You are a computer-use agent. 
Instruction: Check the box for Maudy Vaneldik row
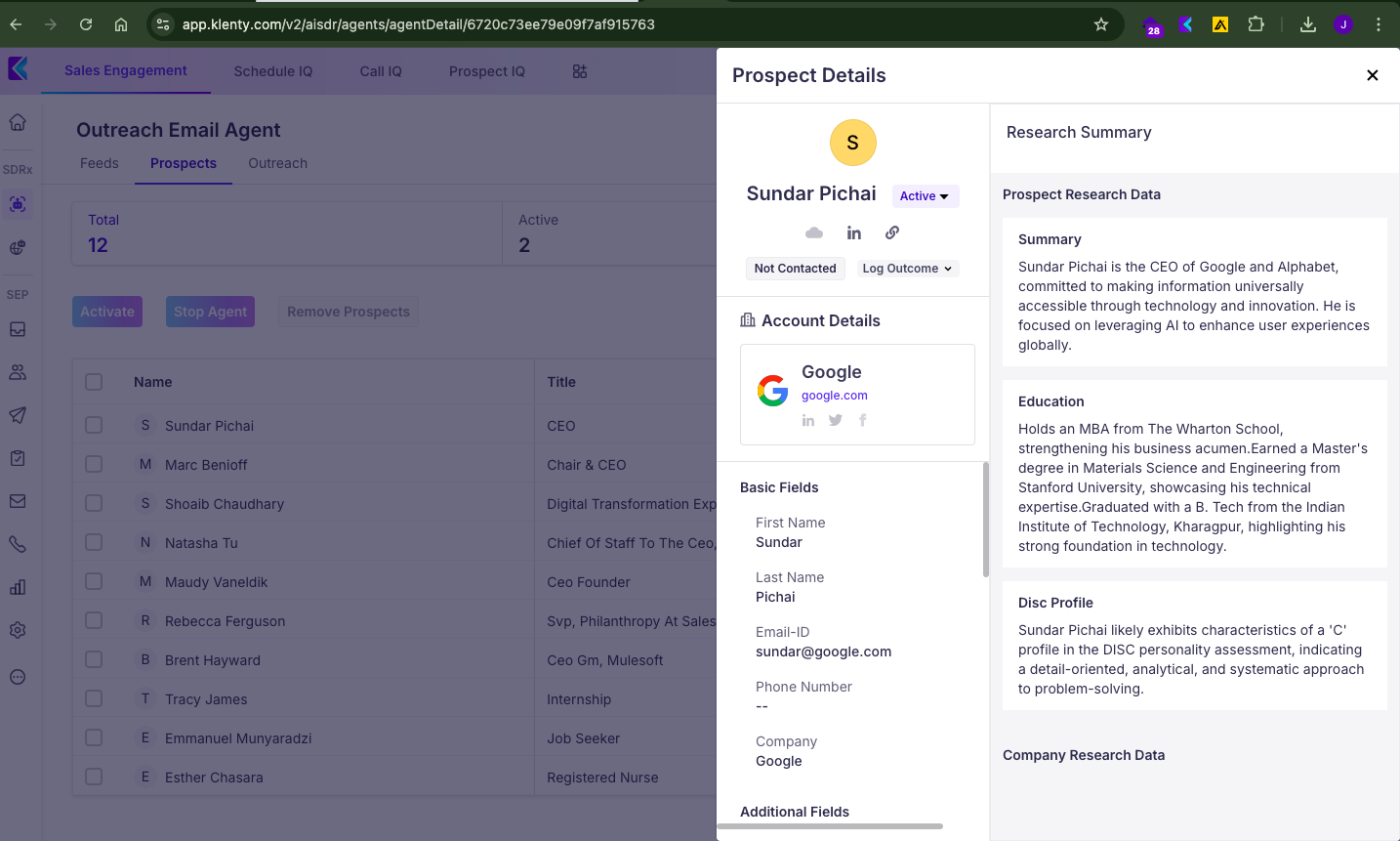click(94, 581)
